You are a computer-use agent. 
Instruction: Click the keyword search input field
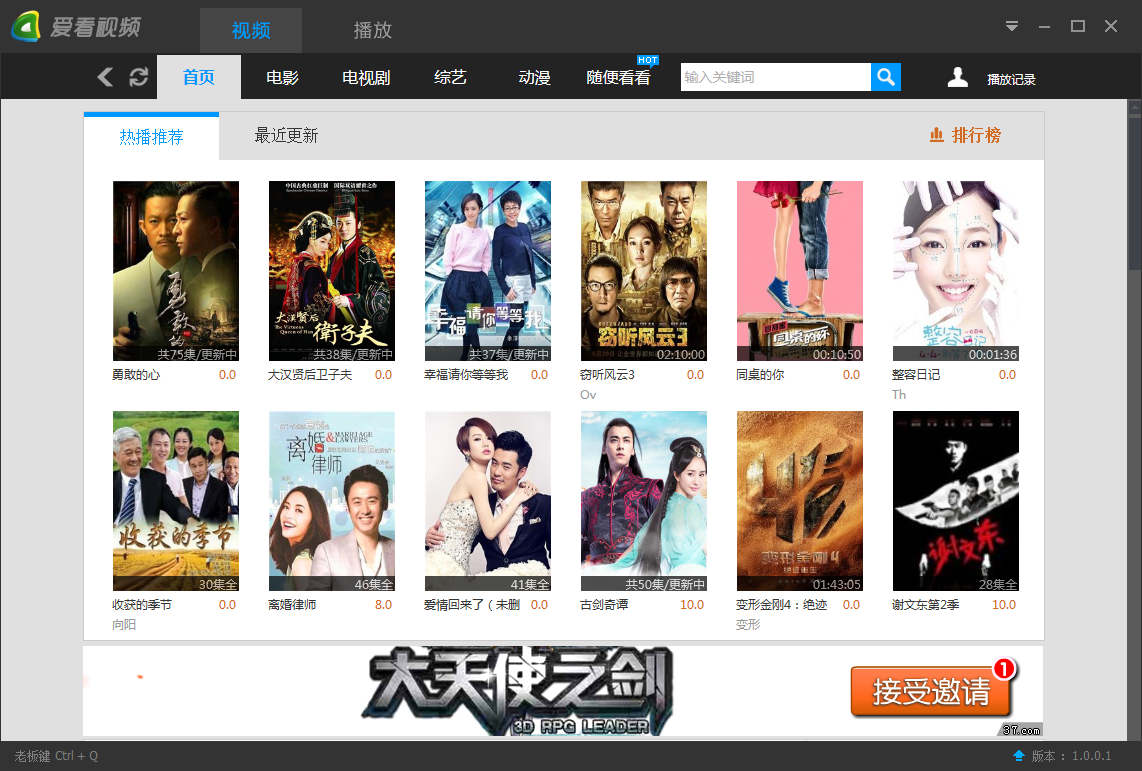click(x=775, y=77)
